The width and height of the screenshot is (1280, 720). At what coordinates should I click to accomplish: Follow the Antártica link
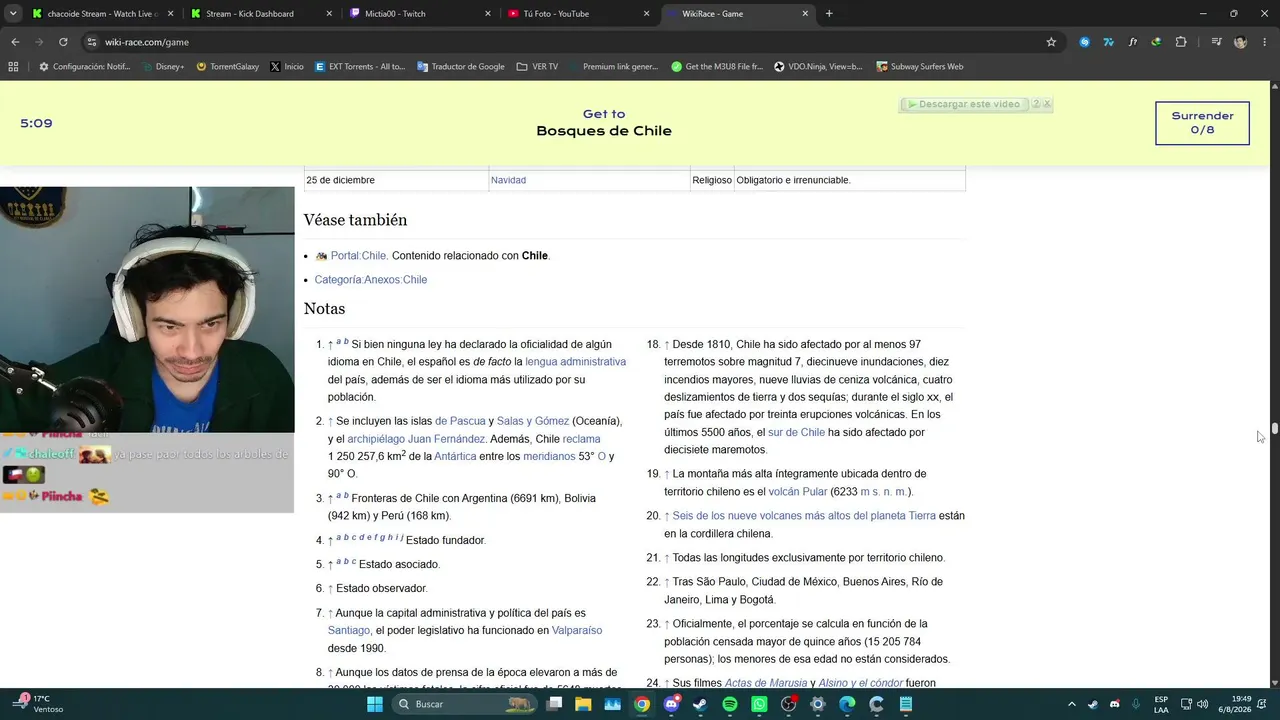pos(455,456)
